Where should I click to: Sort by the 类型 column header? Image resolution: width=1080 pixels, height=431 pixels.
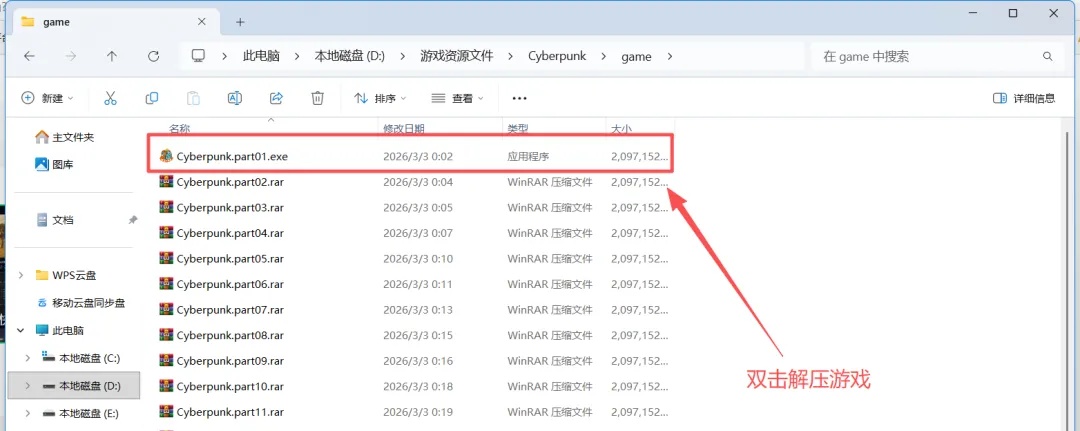pos(517,129)
